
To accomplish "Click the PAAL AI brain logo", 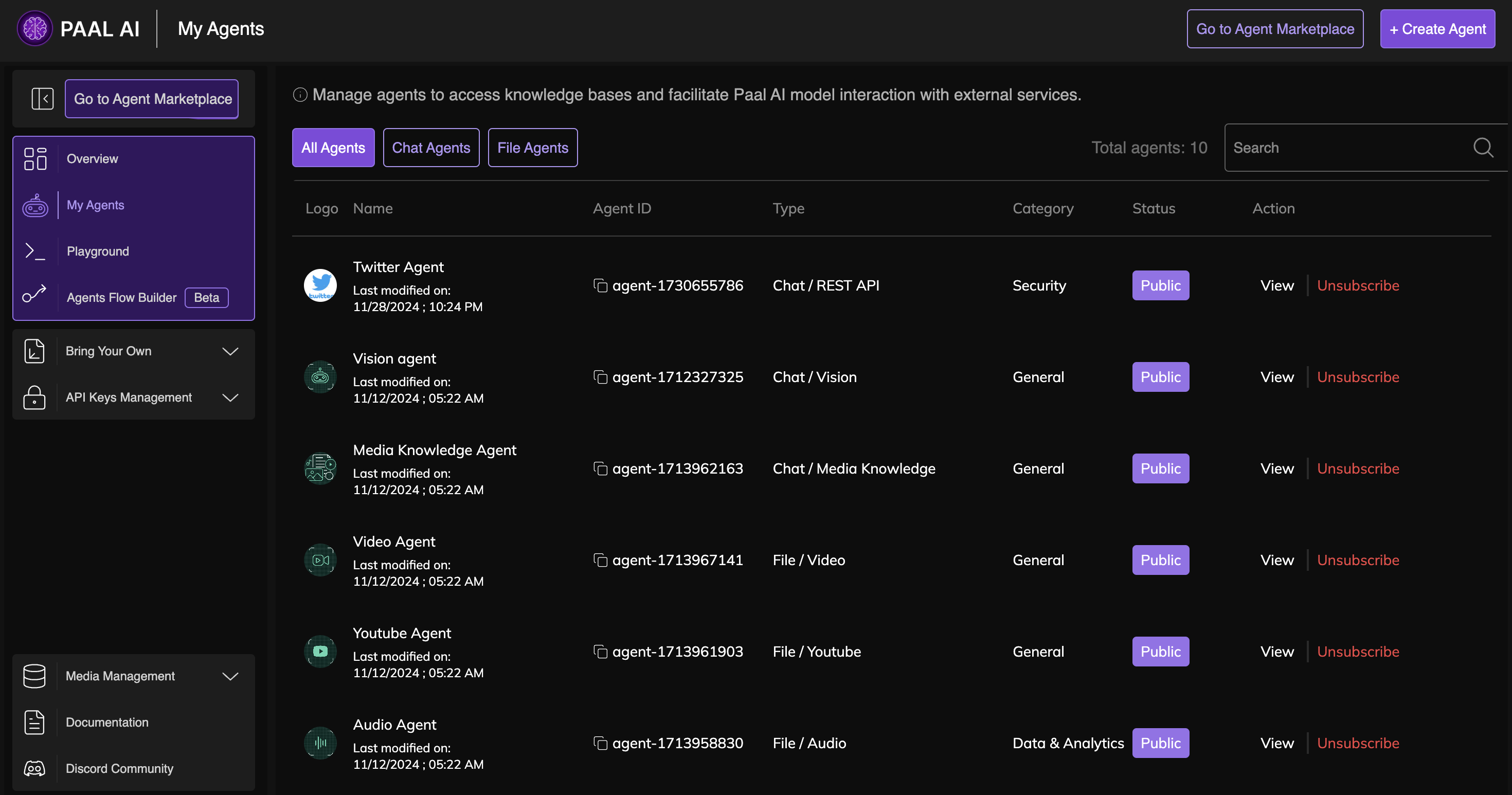I will pyautogui.click(x=34, y=28).
